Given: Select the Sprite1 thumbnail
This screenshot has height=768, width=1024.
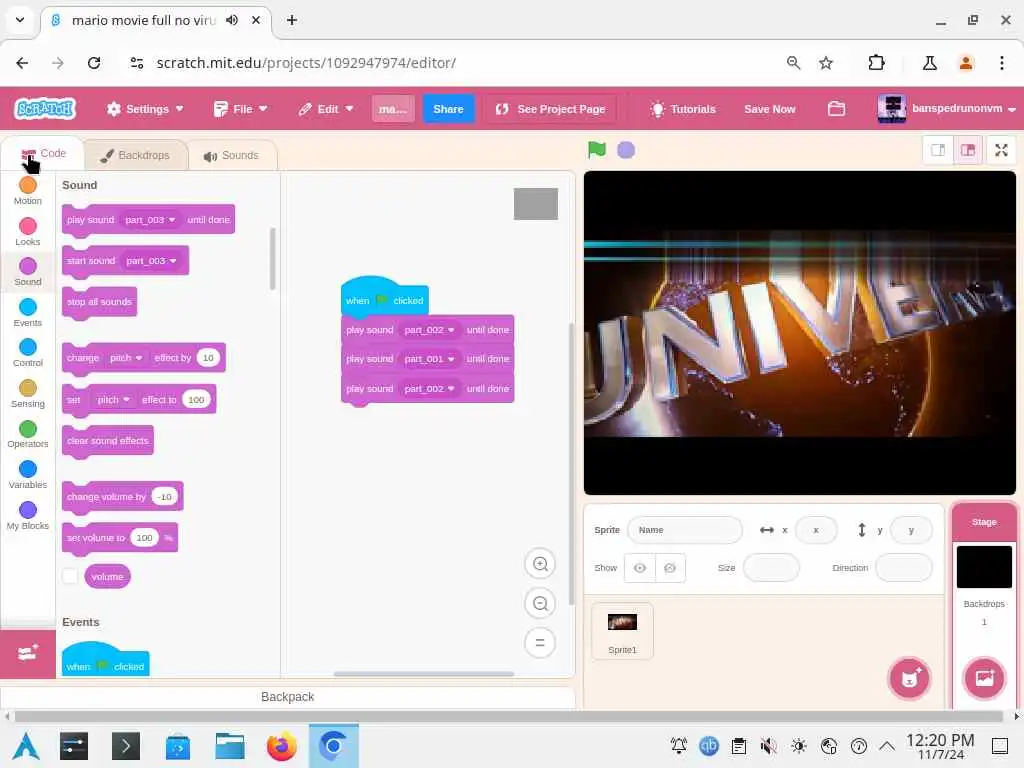Looking at the screenshot, I should tap(622, 631).
